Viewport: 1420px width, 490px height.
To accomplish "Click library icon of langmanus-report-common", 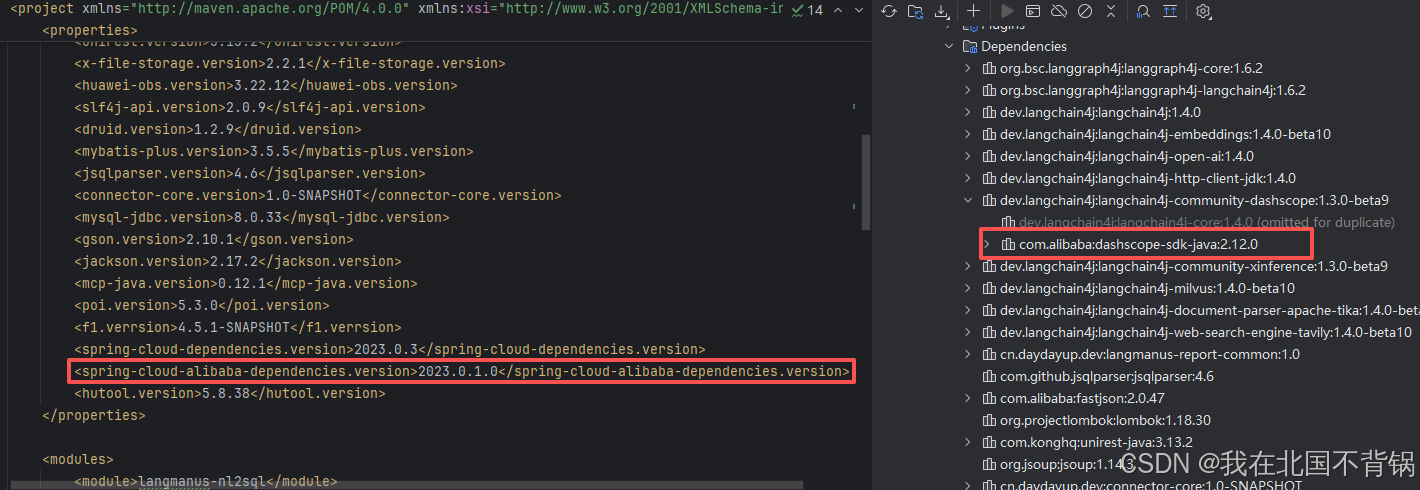I will (x=989, y=354).
